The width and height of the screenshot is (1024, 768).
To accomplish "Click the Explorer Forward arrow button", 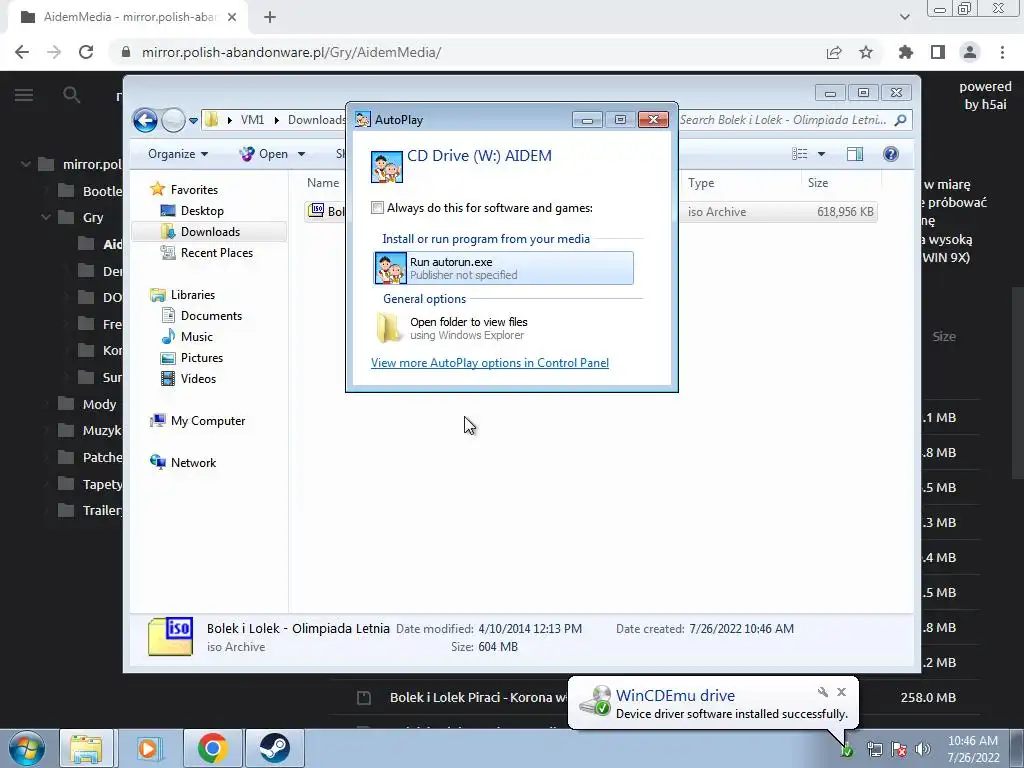I will coord(173,120).
